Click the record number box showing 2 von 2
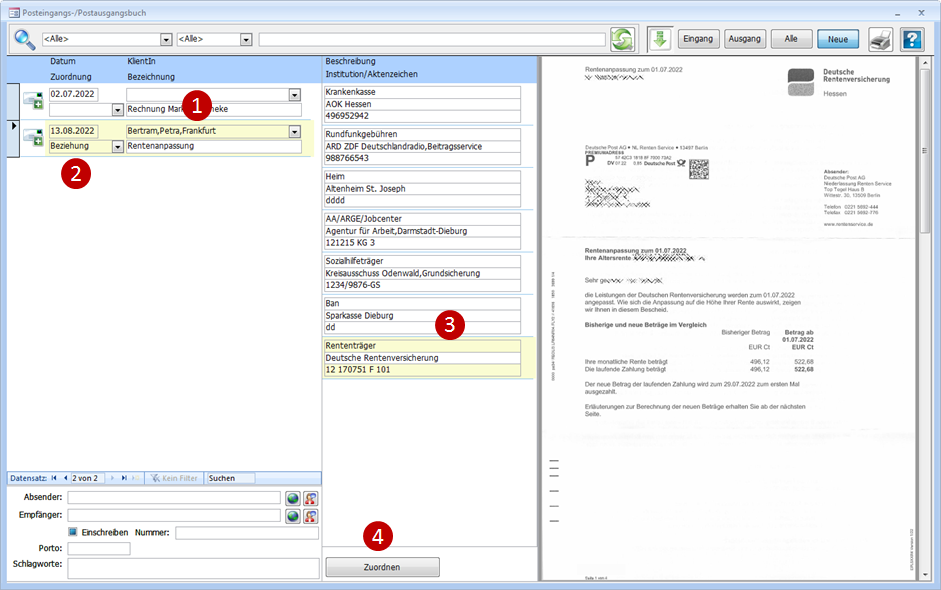 88,478
